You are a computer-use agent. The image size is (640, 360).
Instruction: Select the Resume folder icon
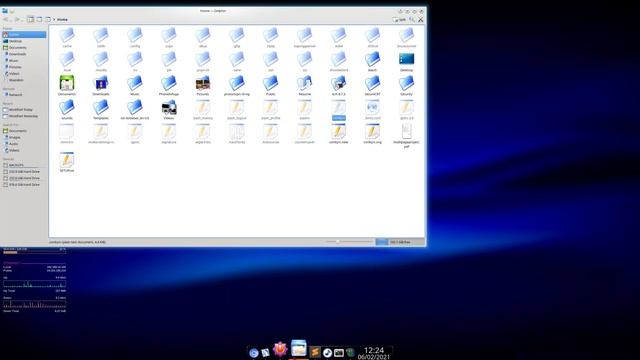304,83
